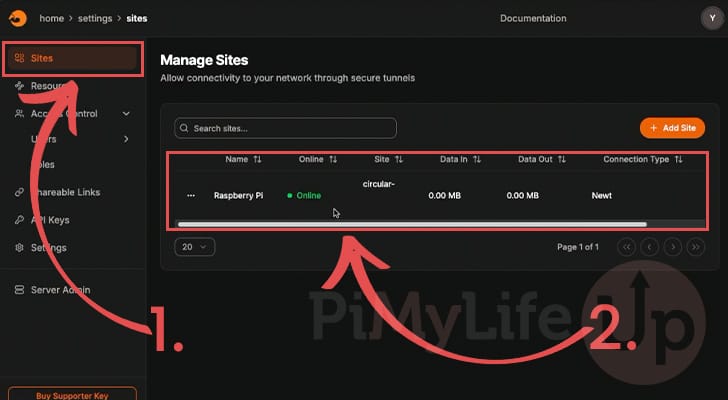
Task: Click the Raspberry Pi site name
Action: (238, 196)
